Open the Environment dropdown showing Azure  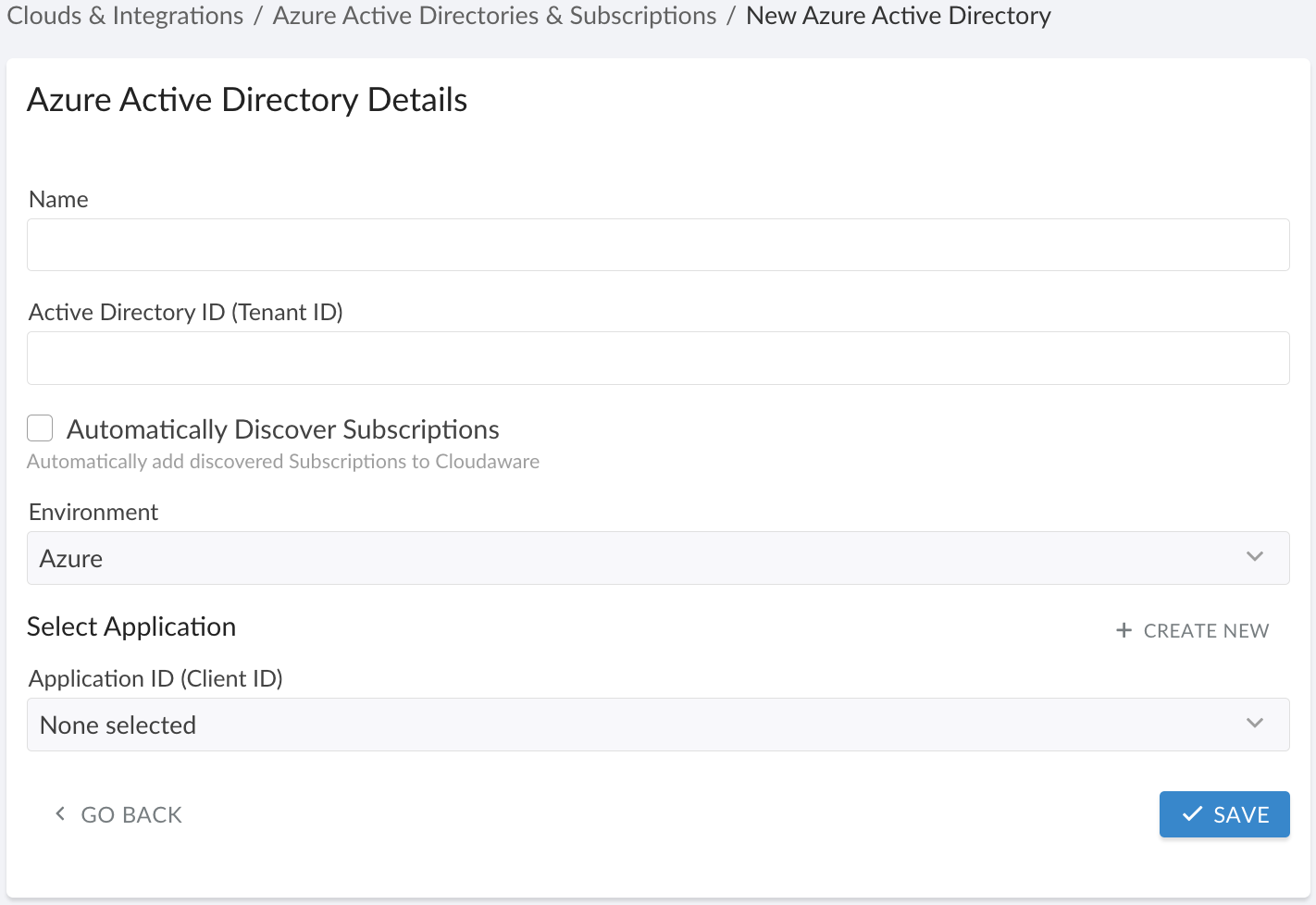click(657, 557)
